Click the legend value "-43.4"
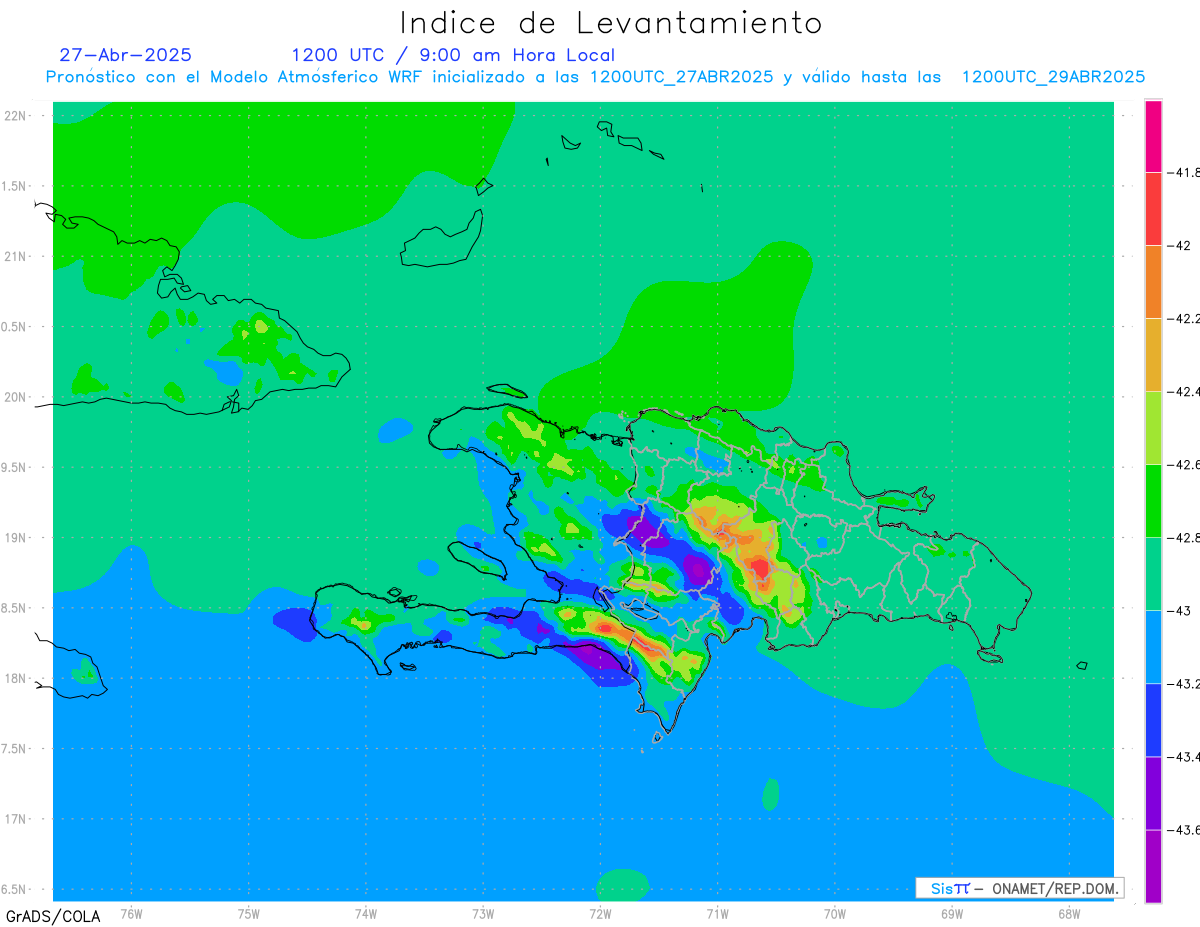 click(1184, 757)
